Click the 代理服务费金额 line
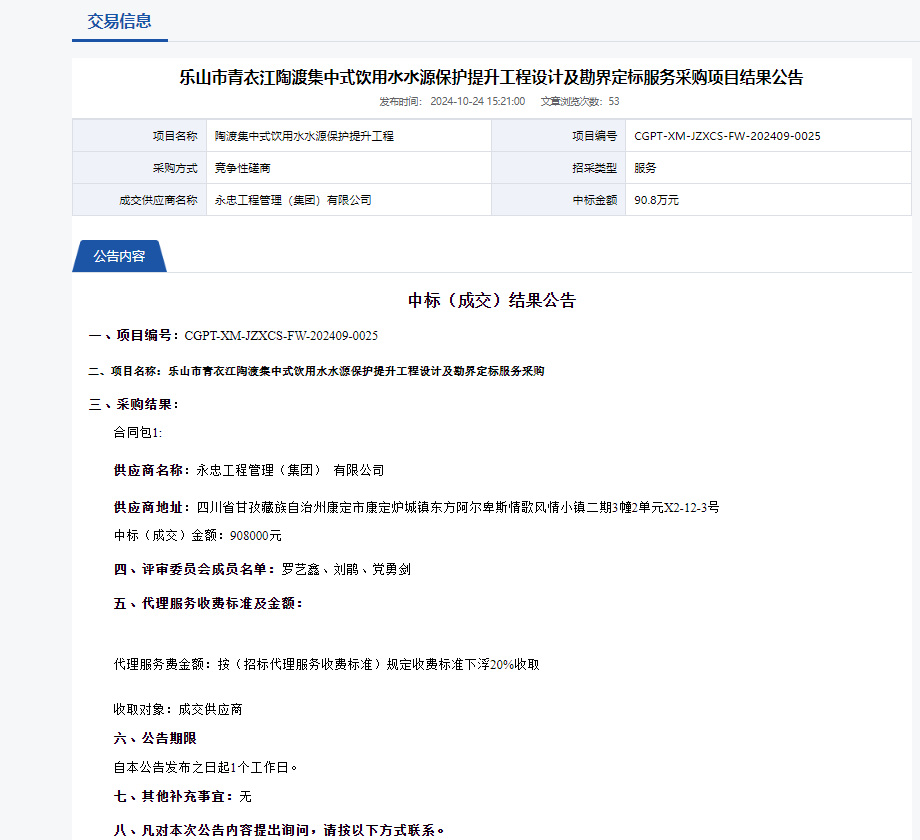The image size is (920, 840). (x=327, y=664)
